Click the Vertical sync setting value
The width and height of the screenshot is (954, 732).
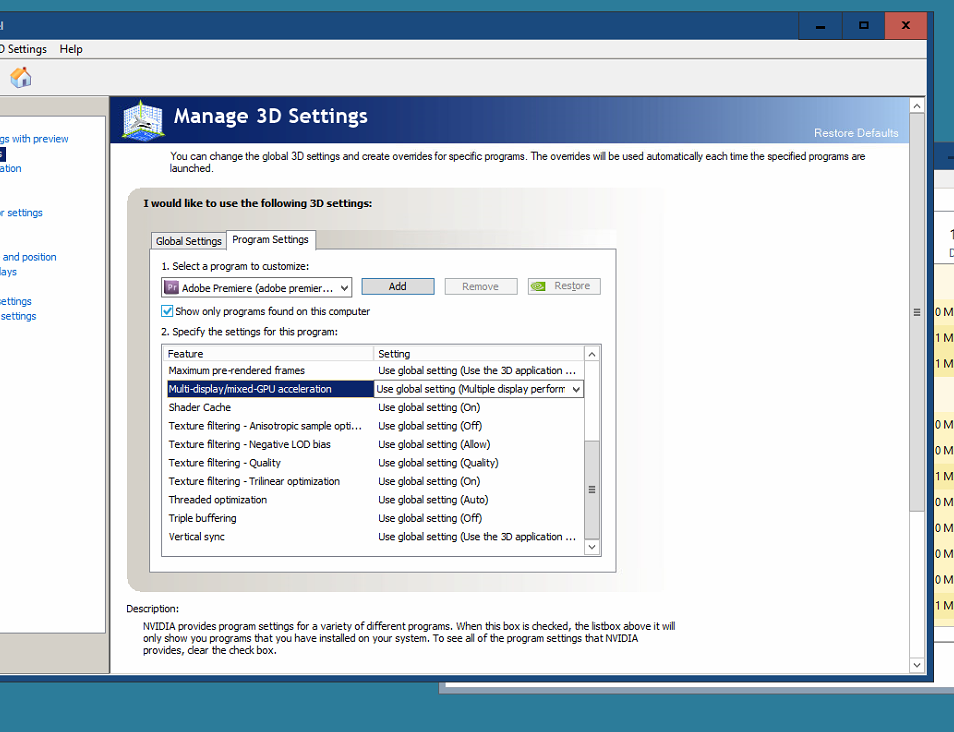tap(476, 537)
